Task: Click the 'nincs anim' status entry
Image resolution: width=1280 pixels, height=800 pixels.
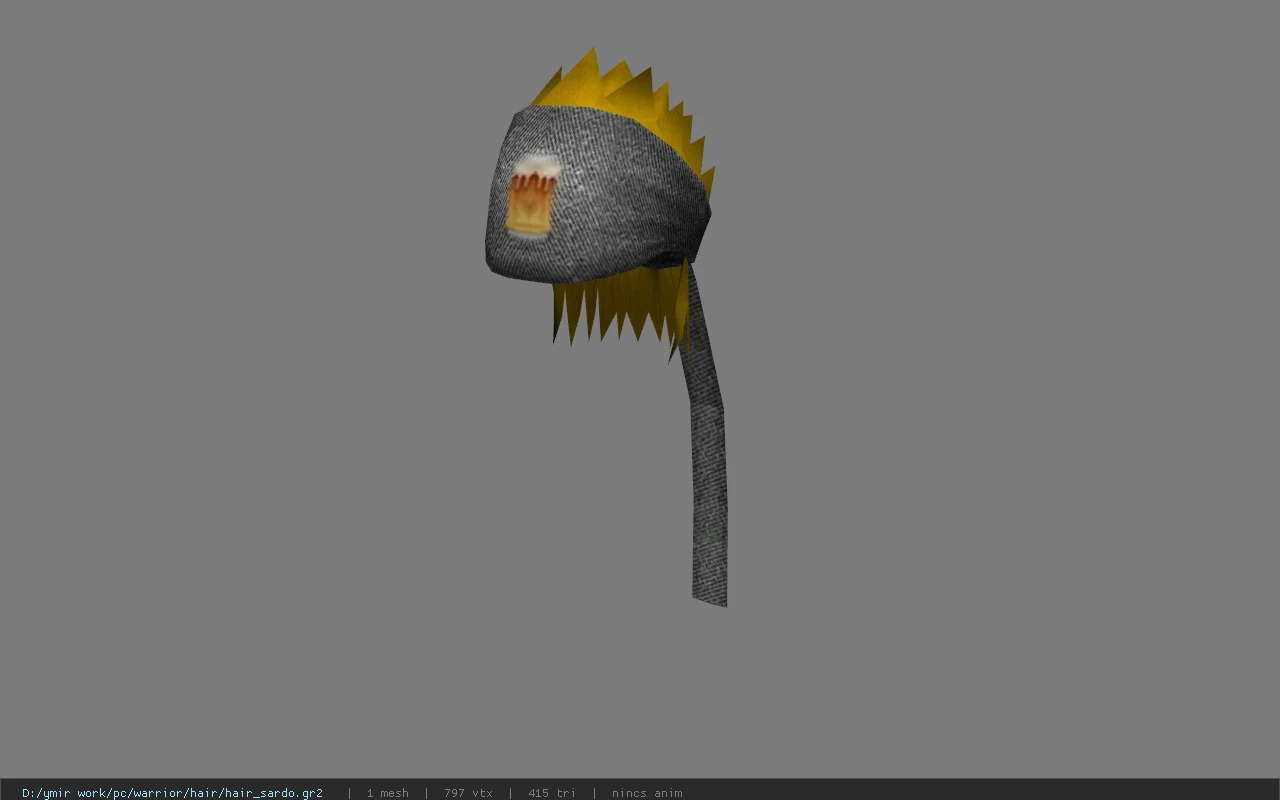Action: (647, 793)
